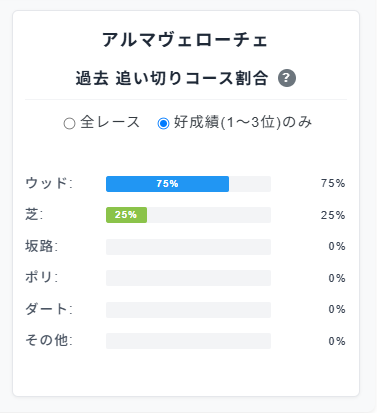377x413 pixels.
Task: Click the 25% value beside 芝
Action: [x=333, y=215]
